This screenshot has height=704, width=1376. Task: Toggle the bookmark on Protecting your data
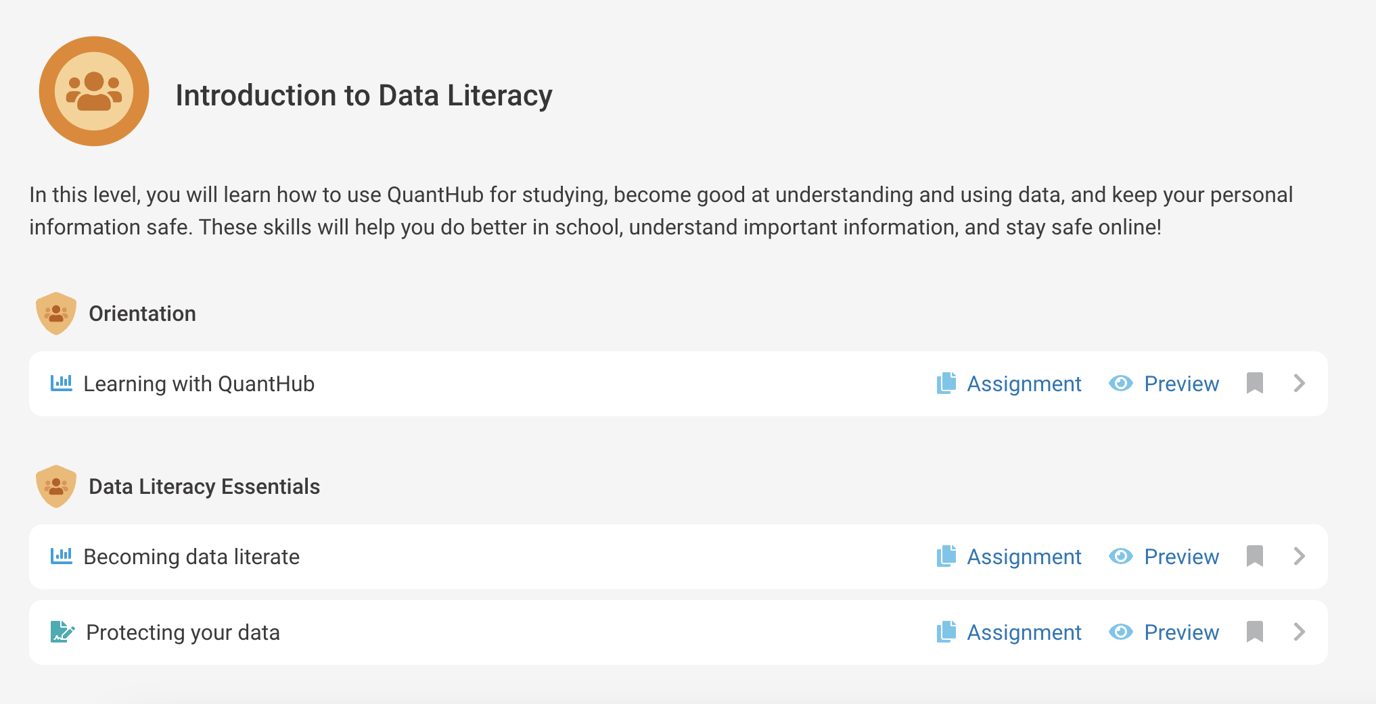1254,632
